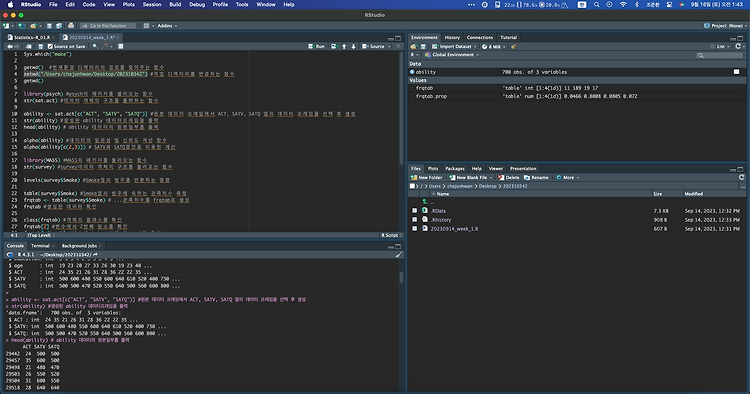Image resolution: width=750 pixels, height=394 pixels.
Task: Click the Go to file/function field
Action: coord(108,26)
